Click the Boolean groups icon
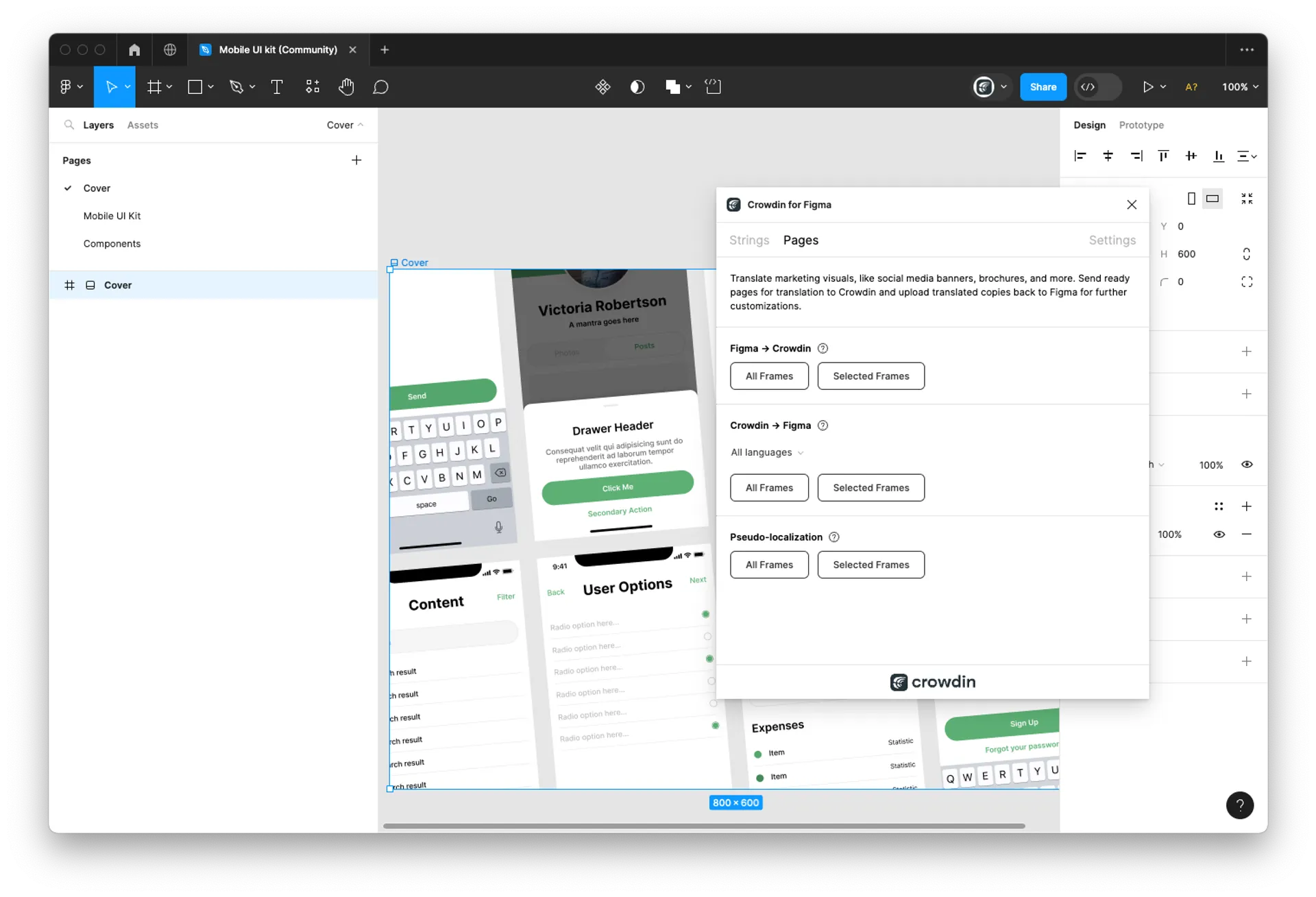Screen dimensions: 1316x897 pyautogui.click(x=672, y=87)
